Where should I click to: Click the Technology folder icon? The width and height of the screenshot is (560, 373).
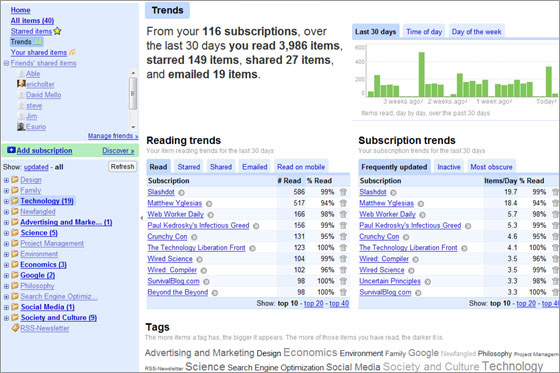pyautogui.click(x=15, y=200)
